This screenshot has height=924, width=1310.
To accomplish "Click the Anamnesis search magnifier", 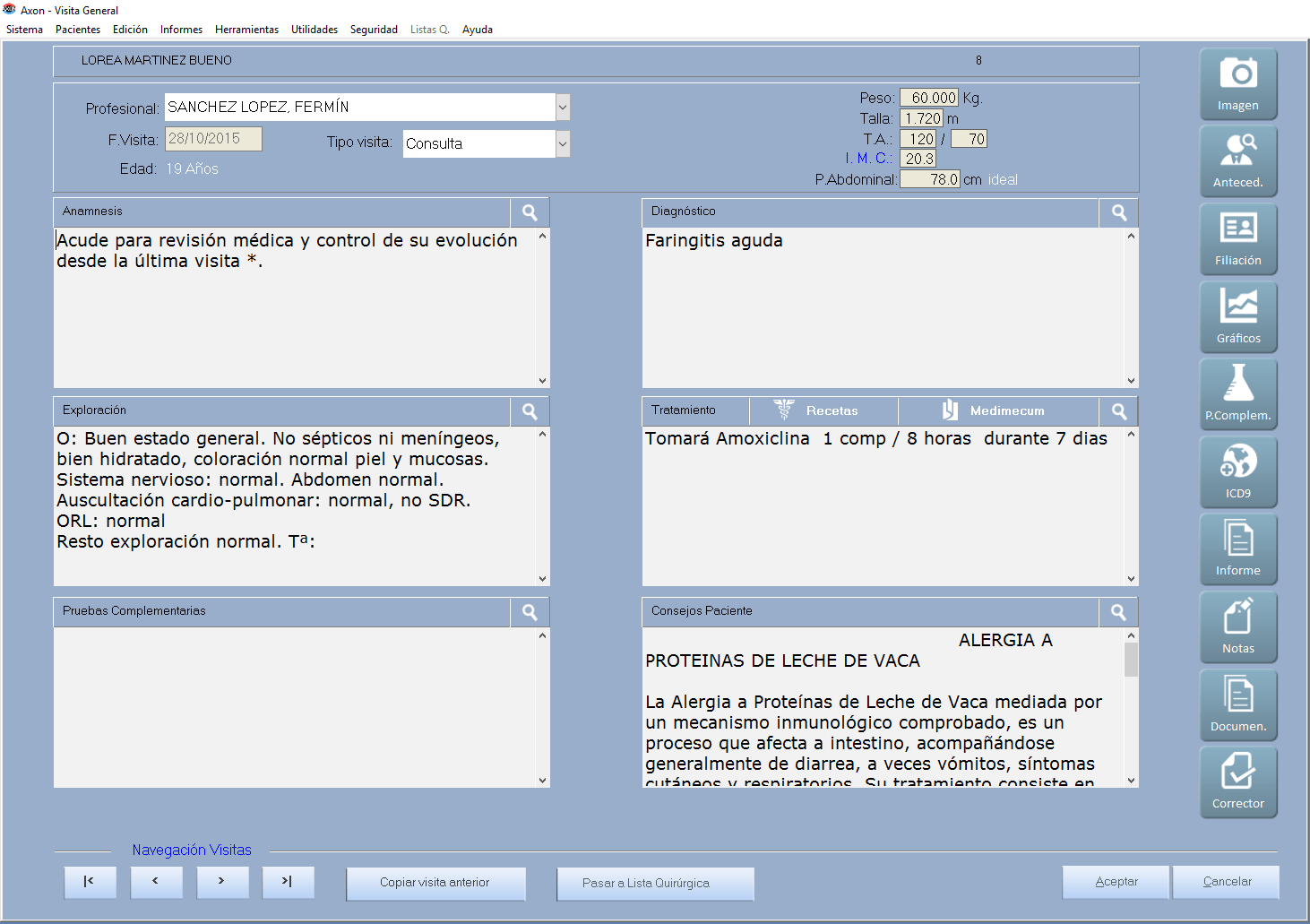I will (x=530, y=212).
